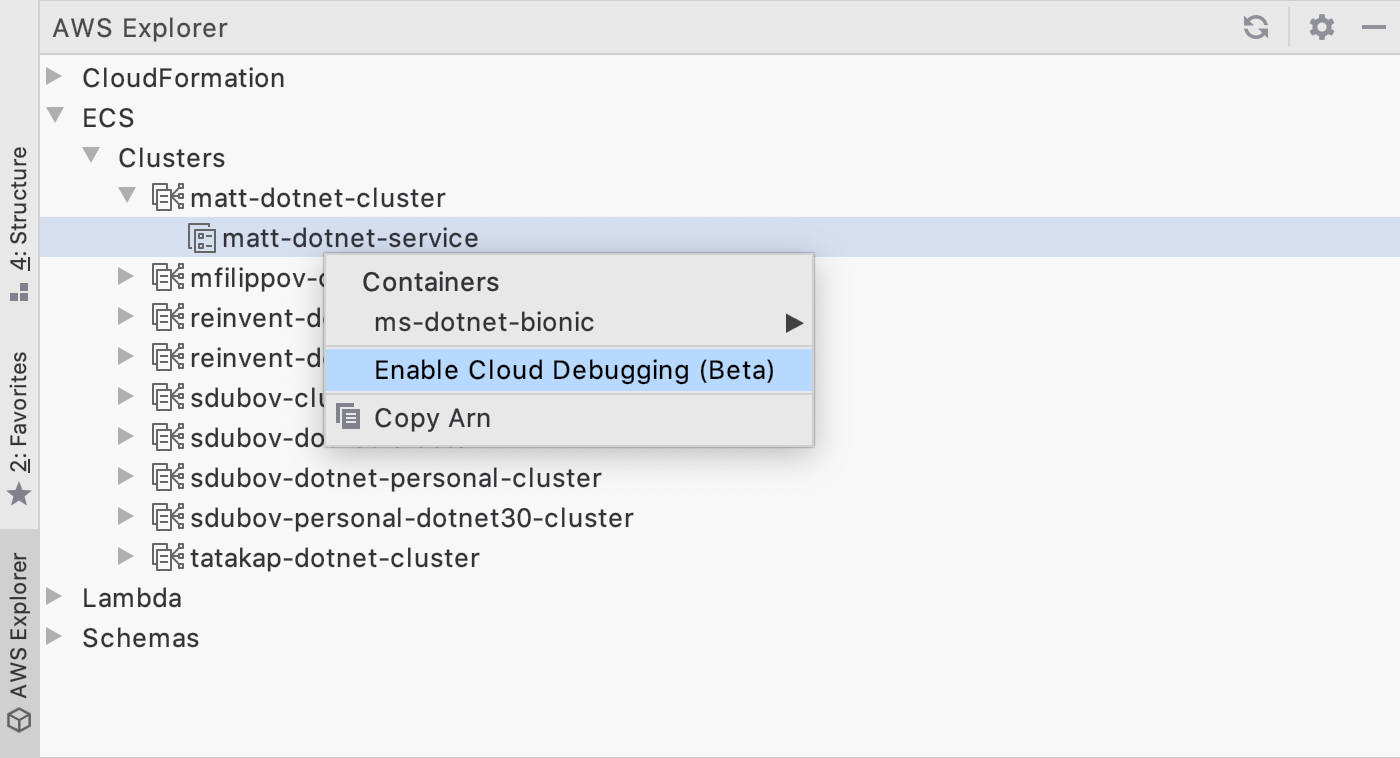The width and height of the screenshot is (1400, 758).
Task: Collapse the Clusters node
Action: 92,157
